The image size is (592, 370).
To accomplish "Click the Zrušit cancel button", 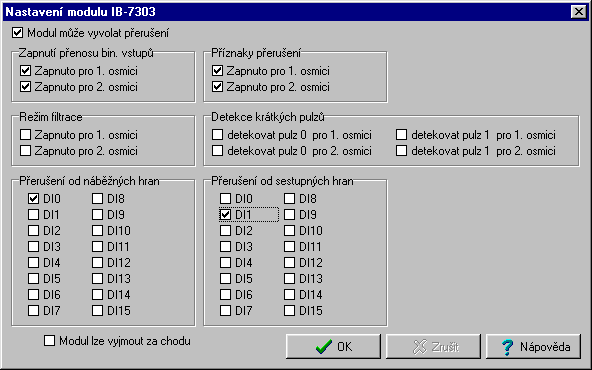I will point(433,346).
